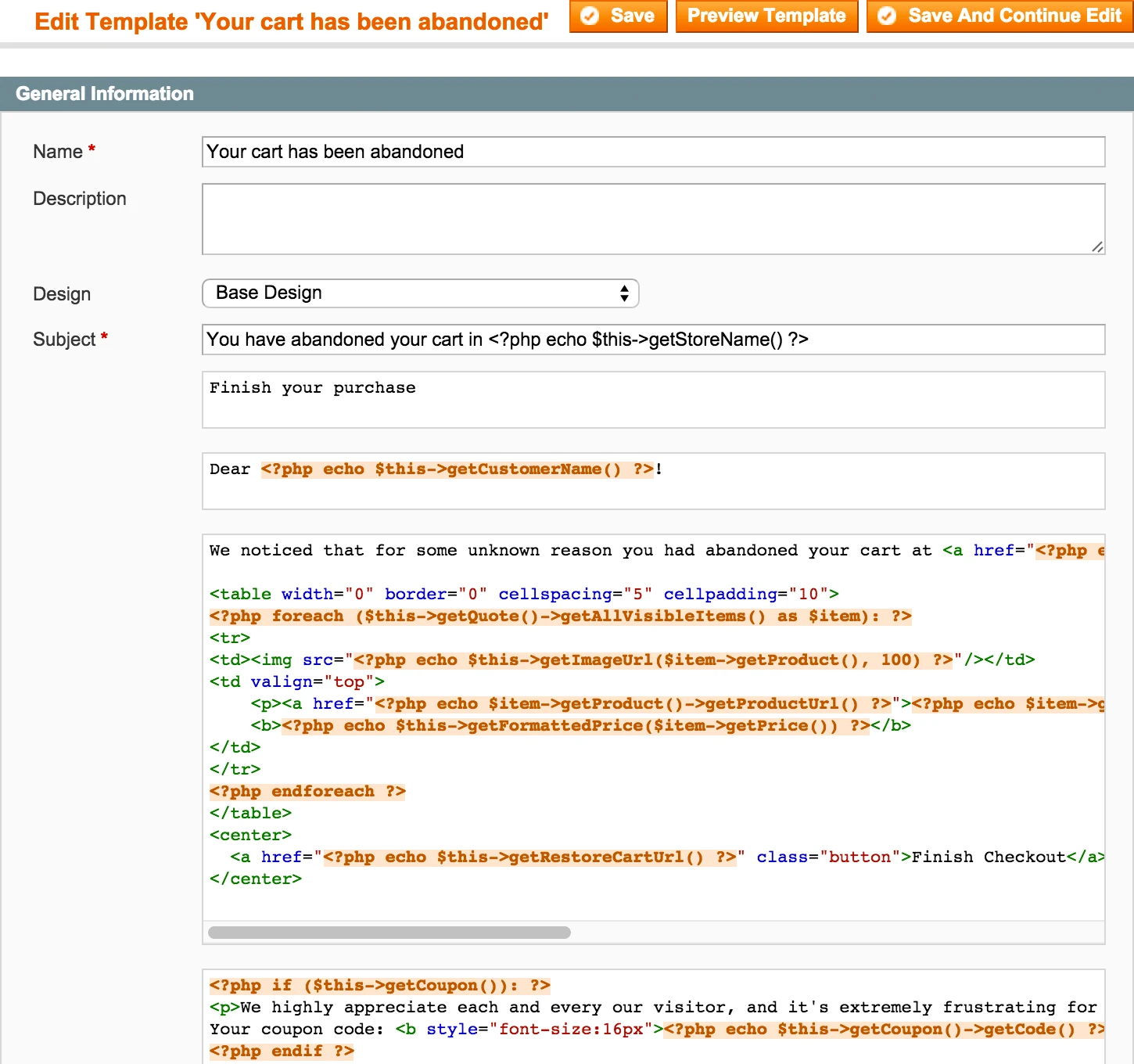
Task: Click the php endif line
Action: point(282,1051)
